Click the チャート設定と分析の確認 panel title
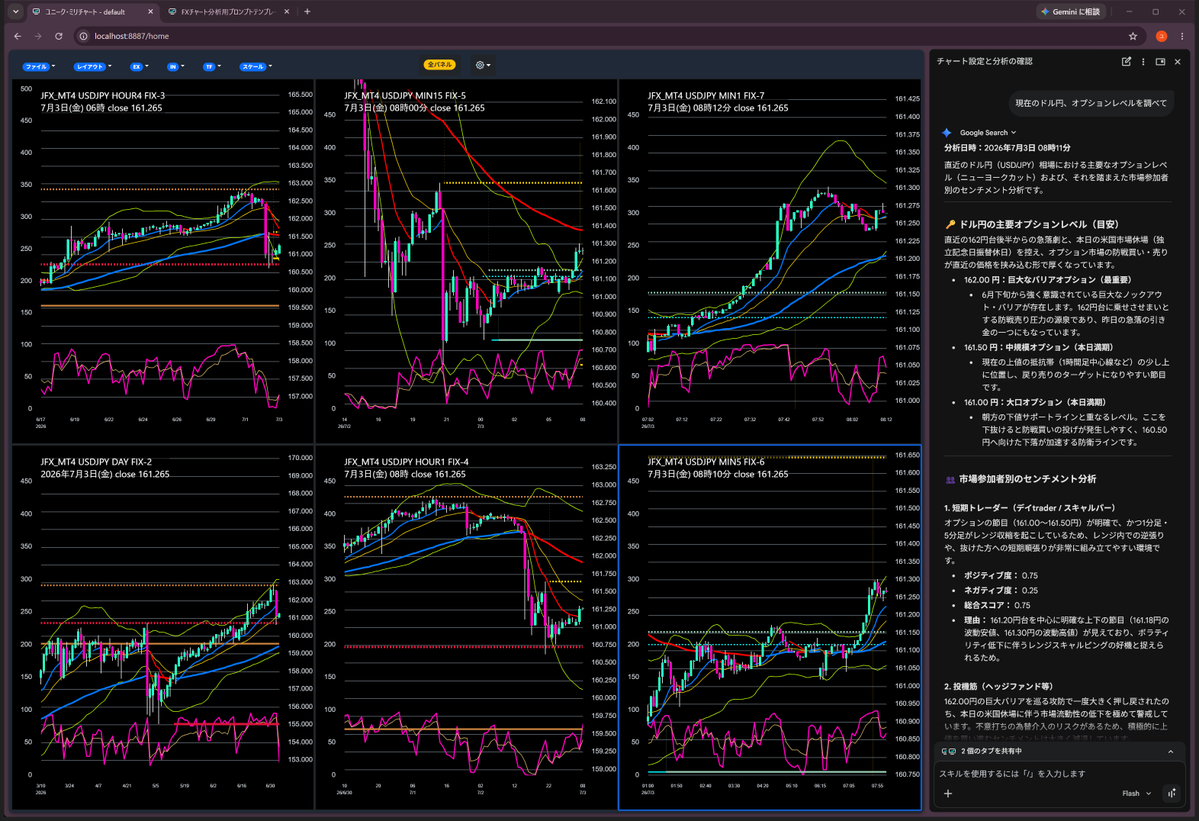 [984, 61]
